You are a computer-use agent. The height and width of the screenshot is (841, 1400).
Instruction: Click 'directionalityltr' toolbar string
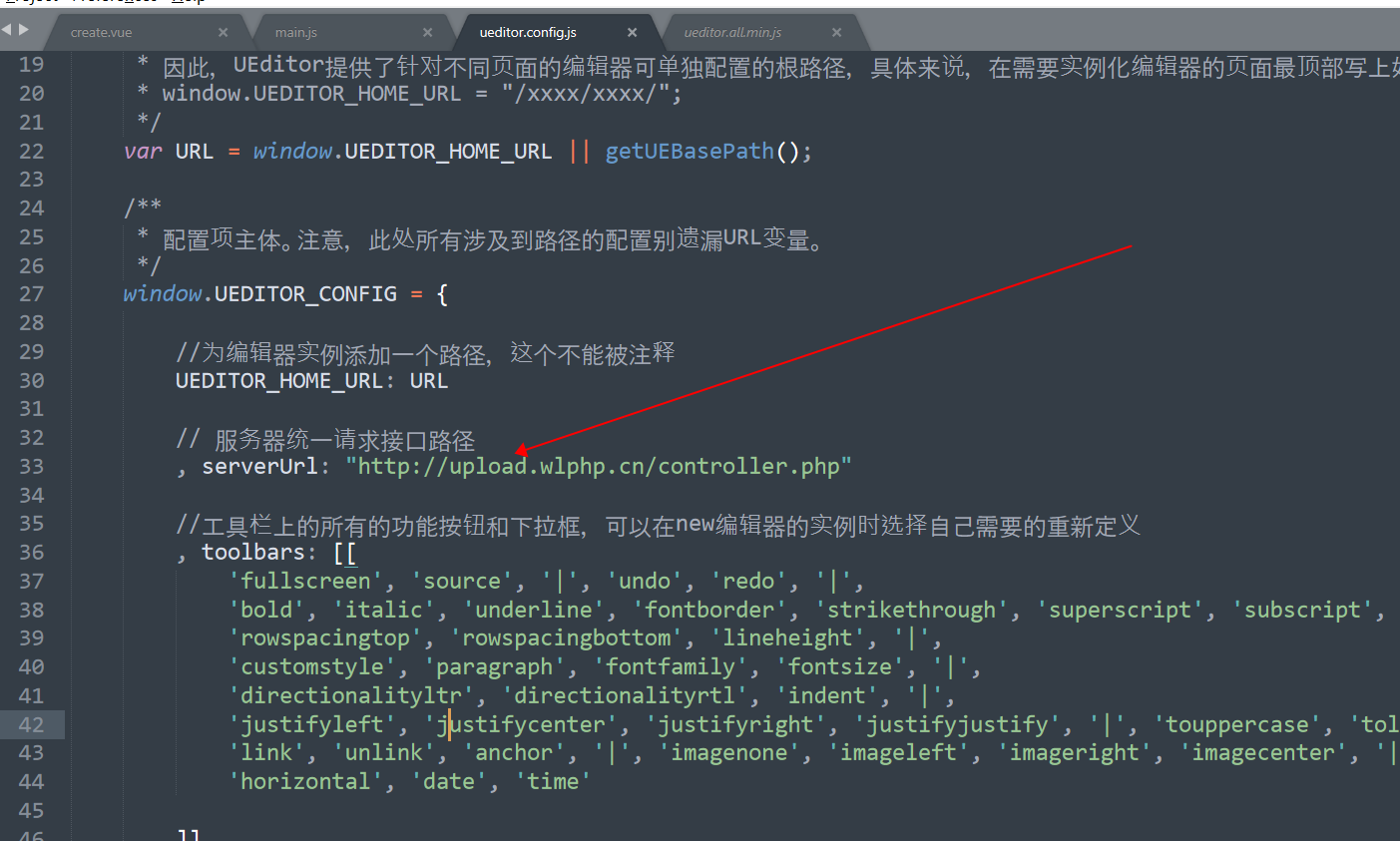(351, 696)
